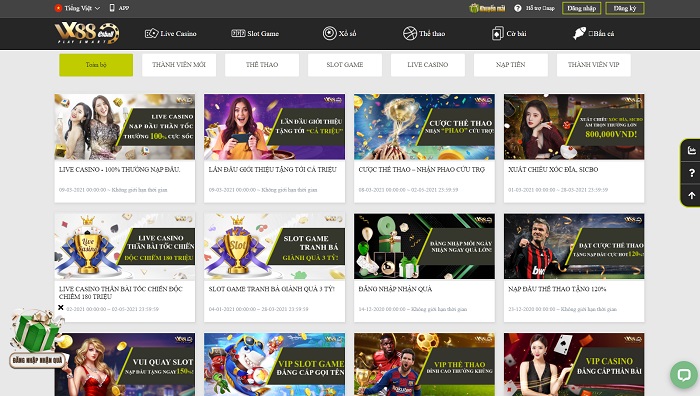
Task: Switch to the THÀNH VIÊN VIP tab
Action: point(593,65)
